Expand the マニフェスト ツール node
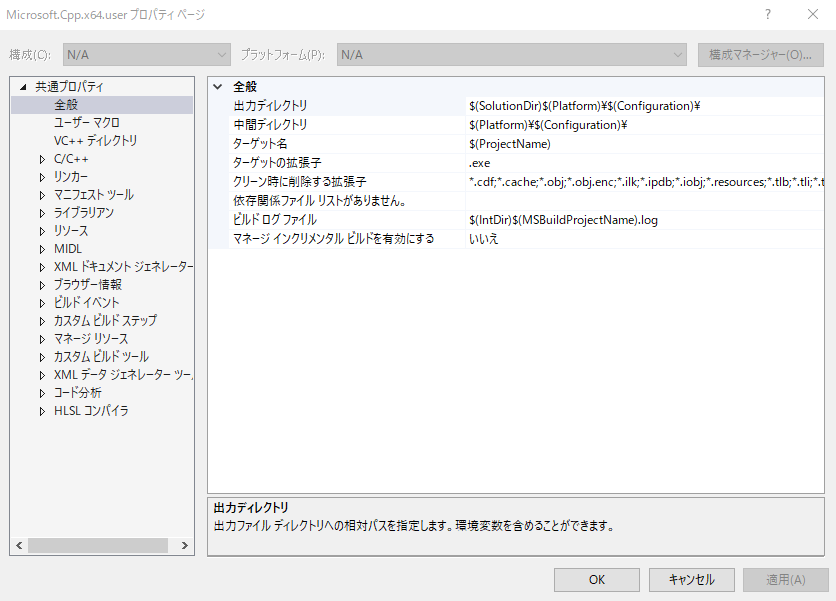836x601 pixels. click(40, 194)
